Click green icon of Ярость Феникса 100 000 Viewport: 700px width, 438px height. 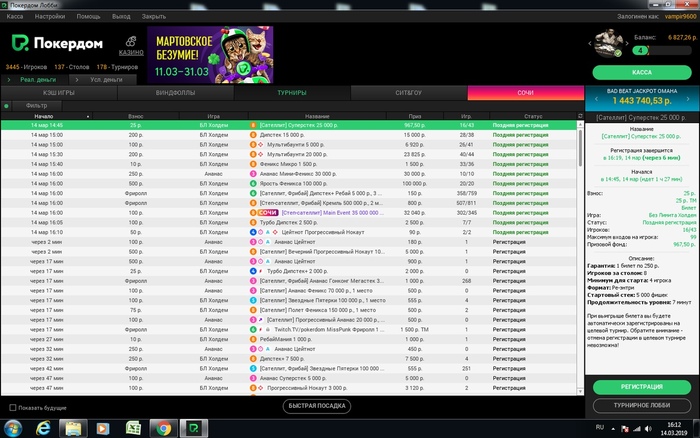(x=253, y=184)
